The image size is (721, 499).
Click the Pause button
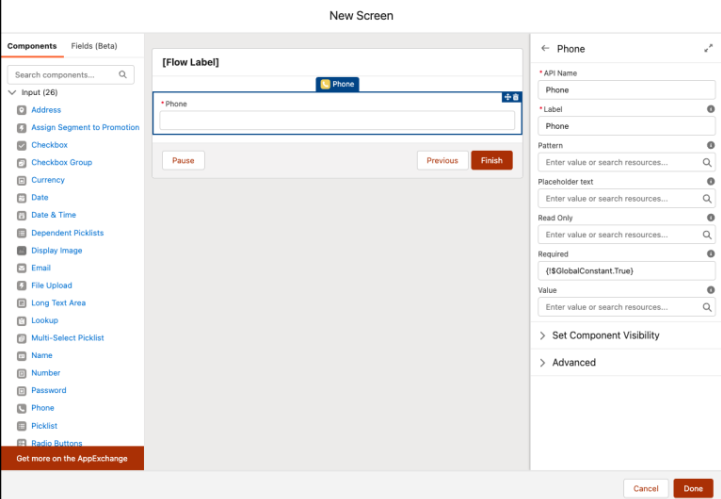[x=183, y=161]
